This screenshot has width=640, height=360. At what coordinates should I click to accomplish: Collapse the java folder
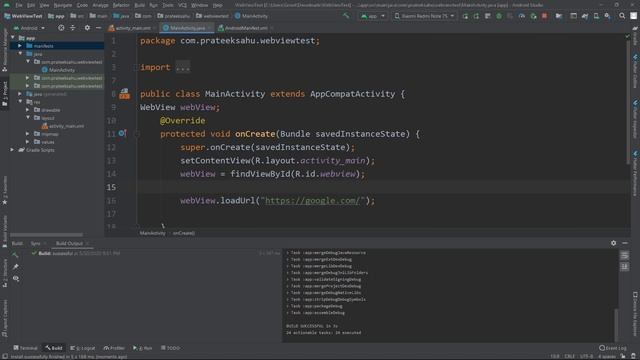pyautogui.click(x=20, y=53)
